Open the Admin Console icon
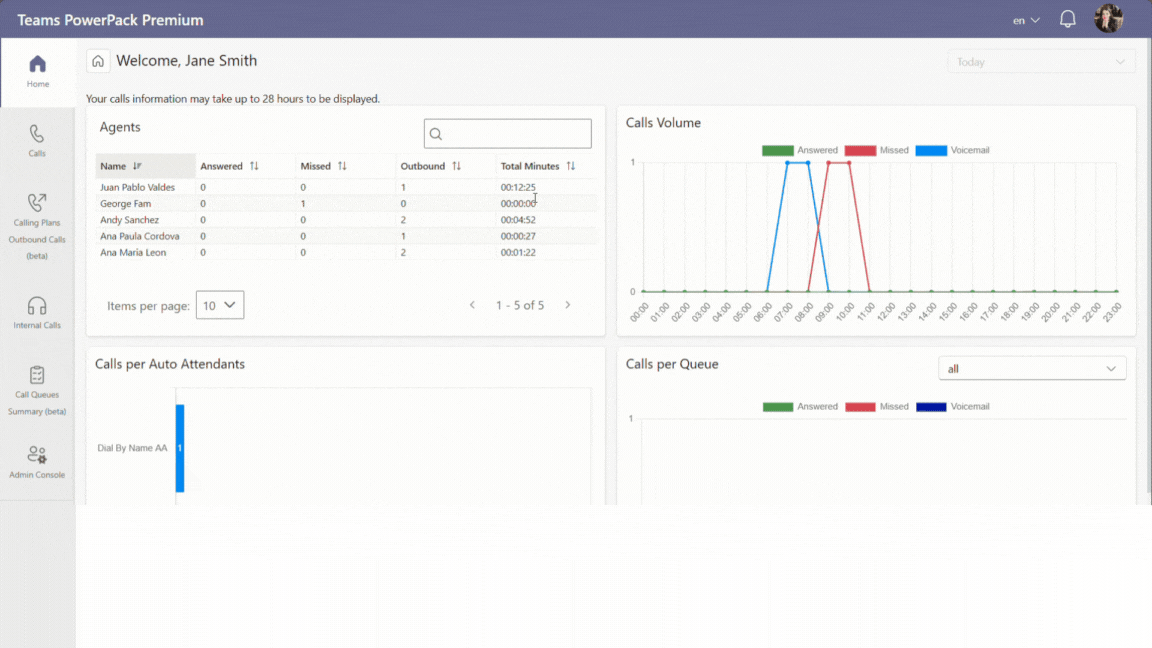Viewport: 1152px width, 648px height. pyautogui.click(x=37, y=455)
